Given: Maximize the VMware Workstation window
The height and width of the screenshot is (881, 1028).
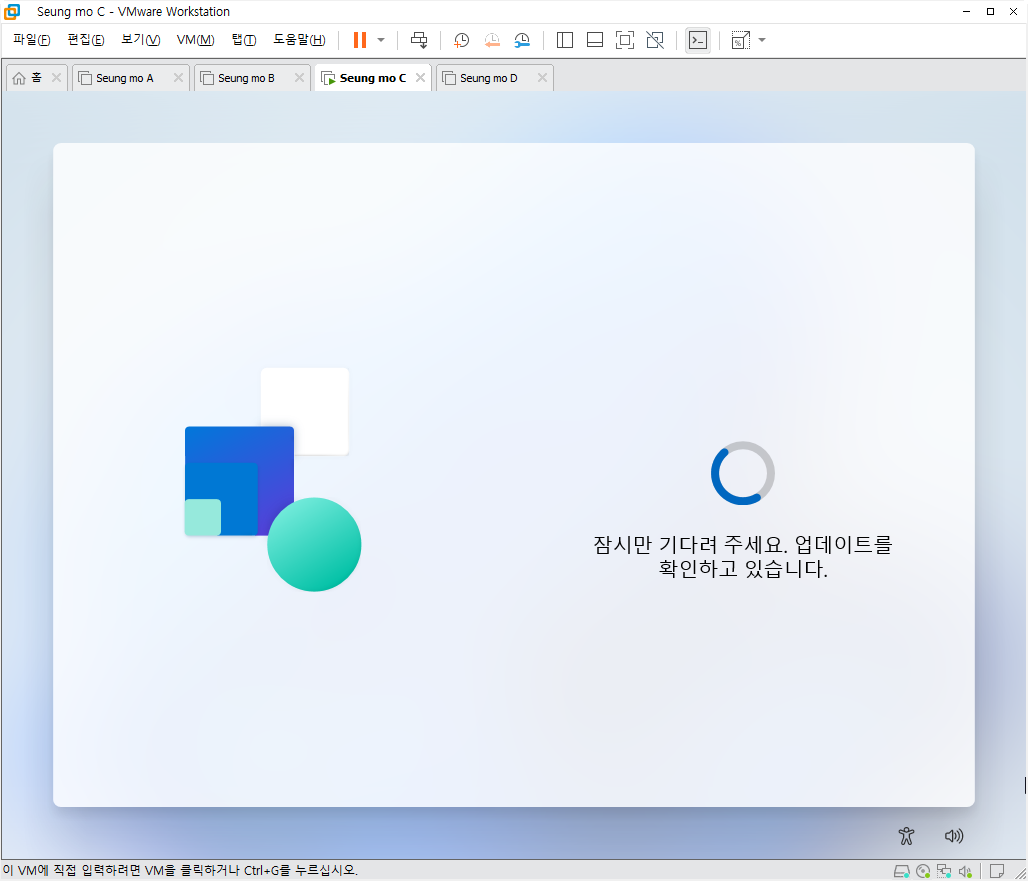Looking at the screenshot, I should 990,12.
